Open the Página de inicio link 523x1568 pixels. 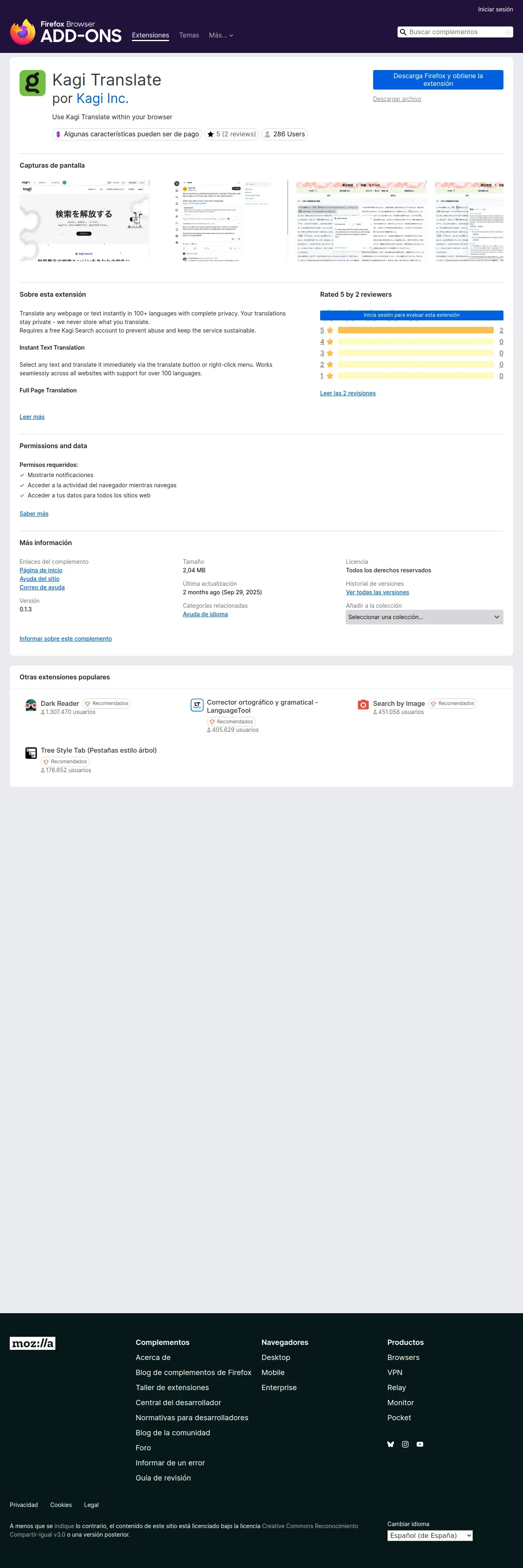41,570
